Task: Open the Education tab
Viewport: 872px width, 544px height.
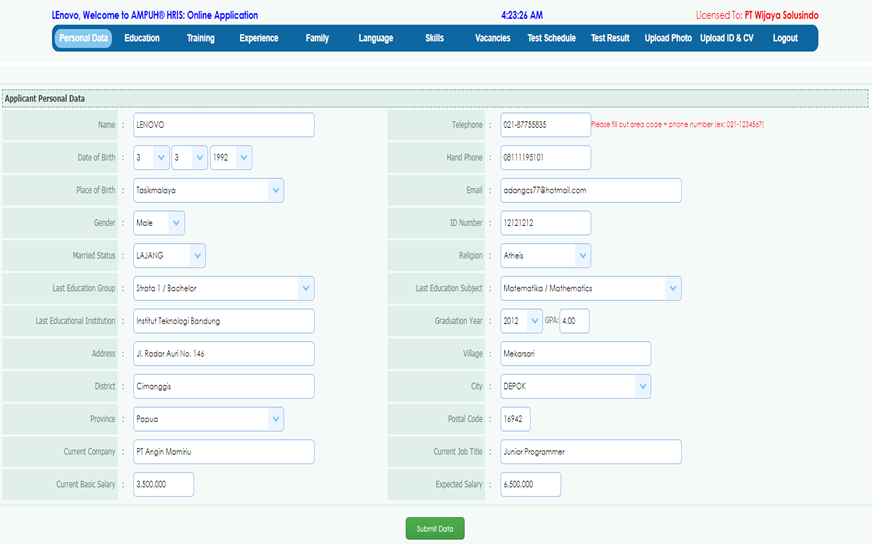Action: pyautogui.click(x=142, y=38)
